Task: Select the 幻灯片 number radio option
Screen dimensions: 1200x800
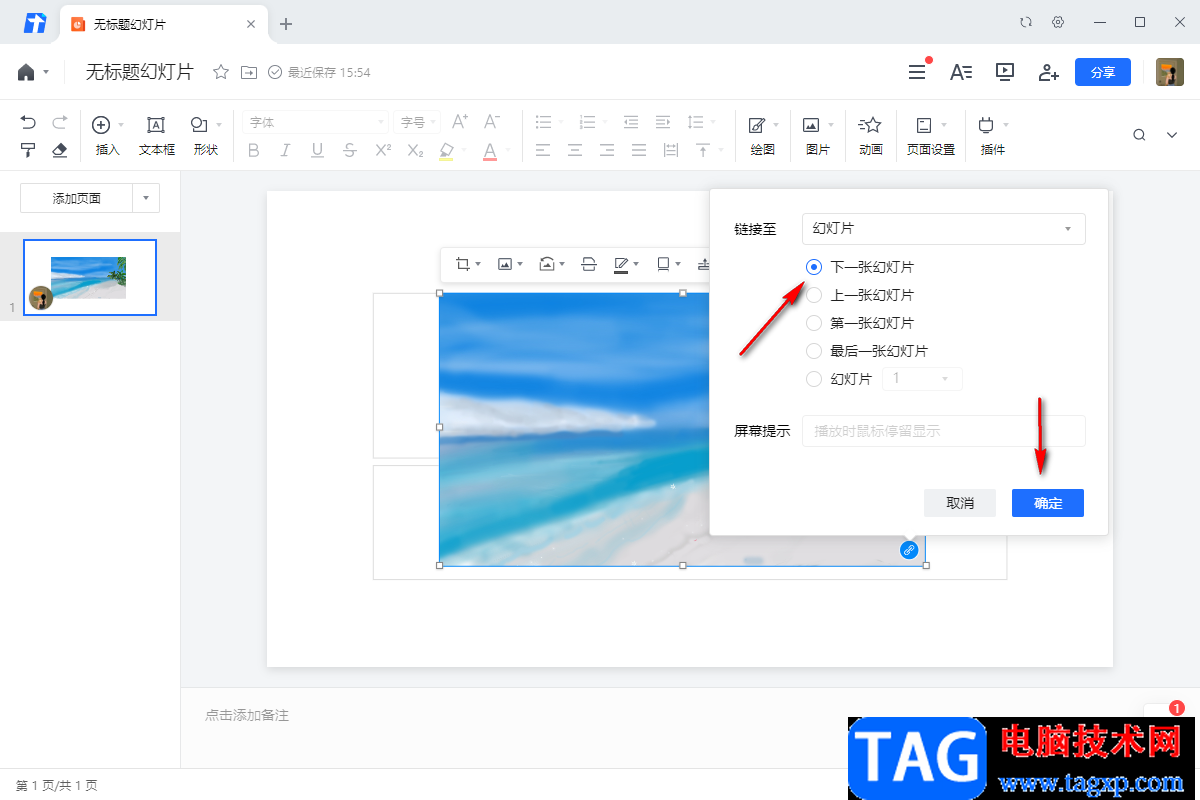Action: [814, 379]
